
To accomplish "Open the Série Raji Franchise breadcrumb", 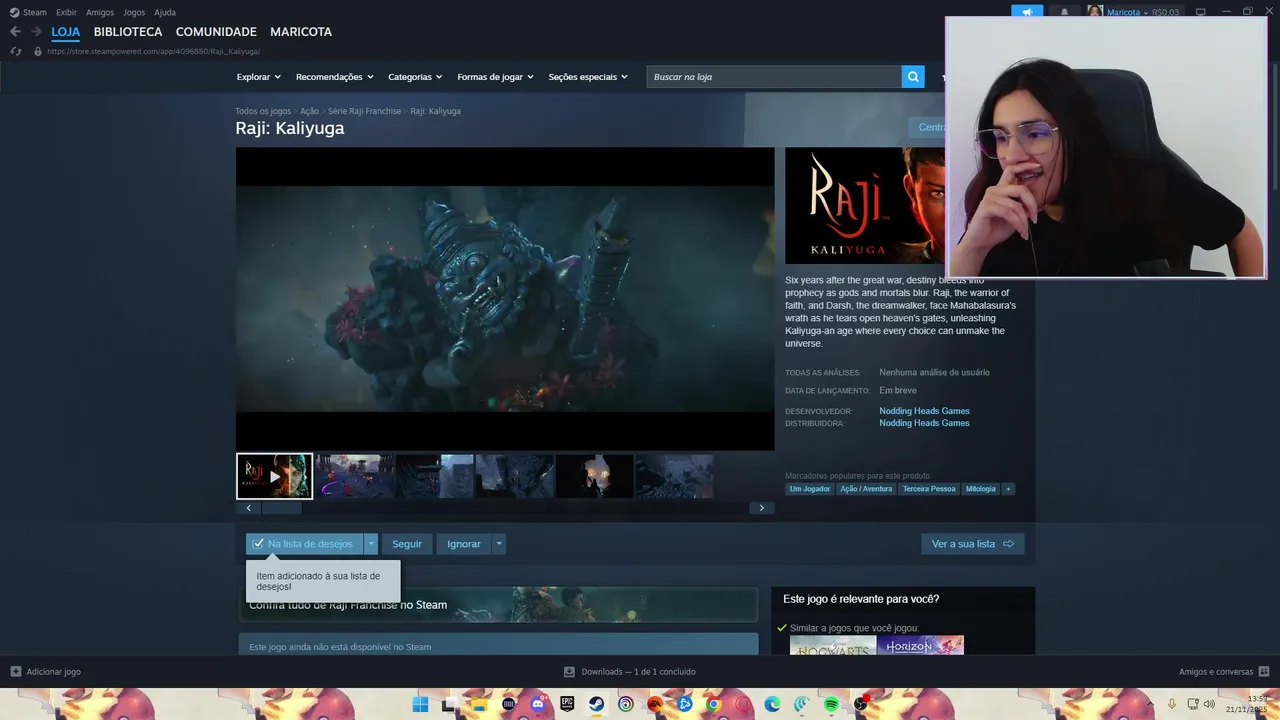I will pyautogui.click(x=364, y=111).
